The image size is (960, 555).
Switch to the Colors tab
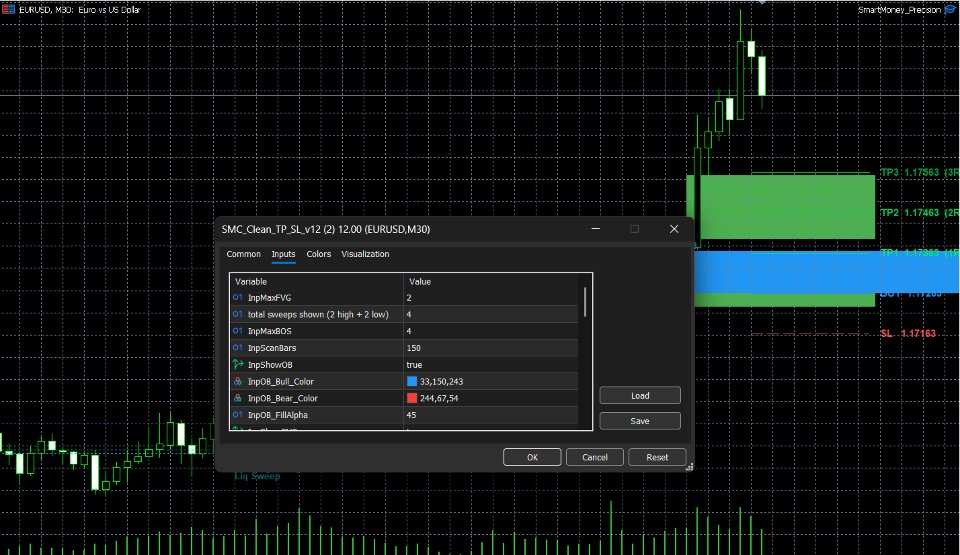(318, 254)
